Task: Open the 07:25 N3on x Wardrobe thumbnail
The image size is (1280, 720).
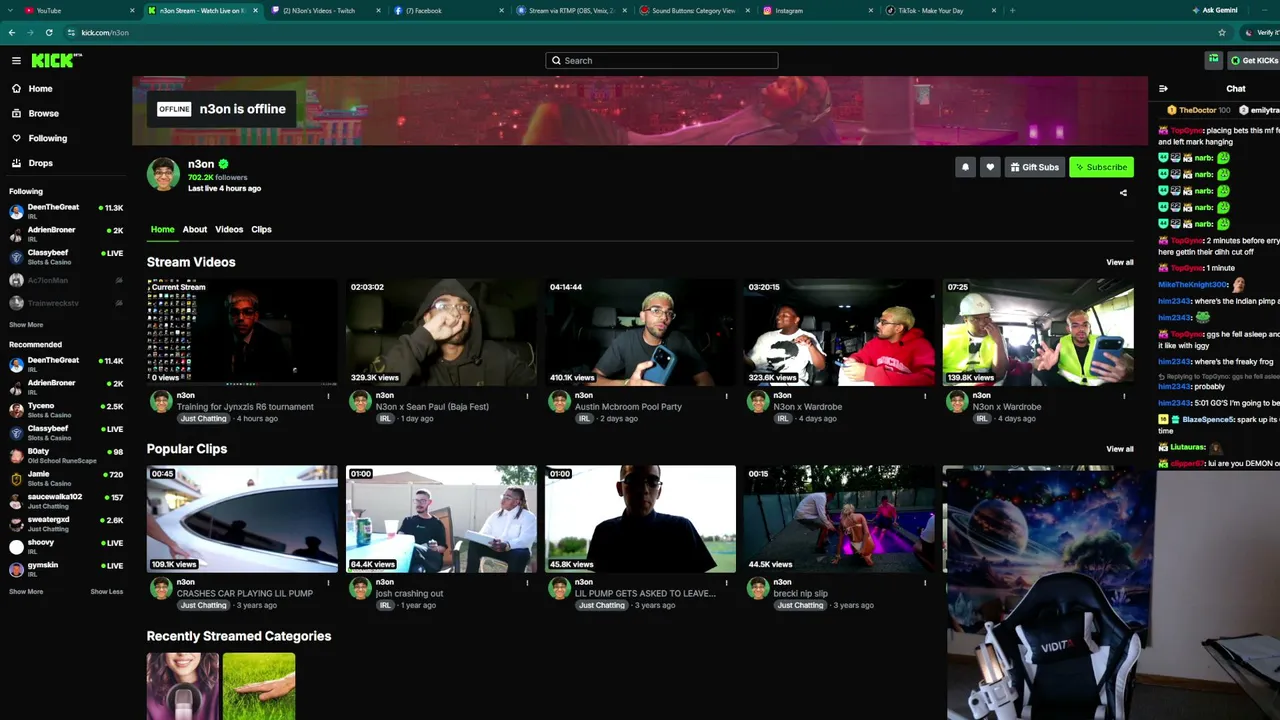Action: coord(1038,332)
